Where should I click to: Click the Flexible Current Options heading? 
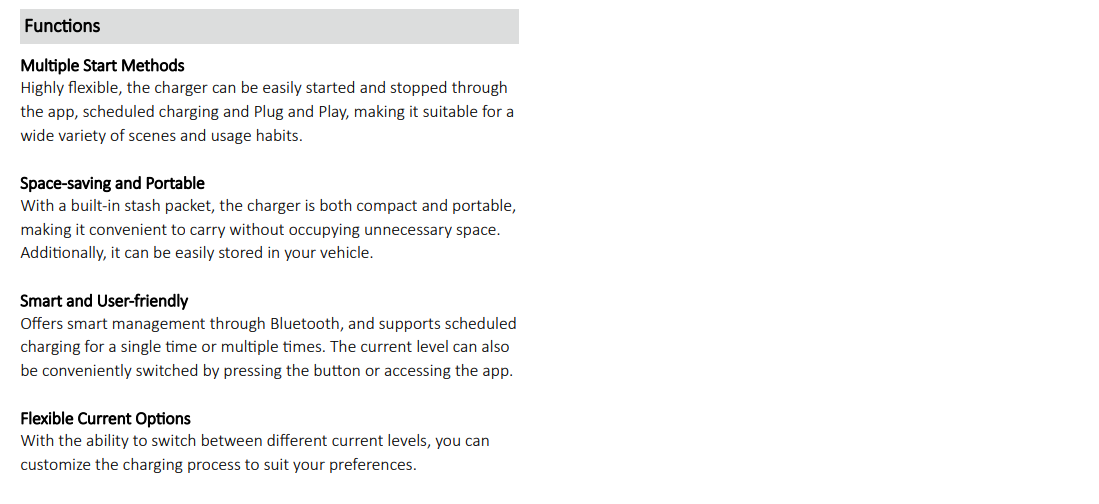pos(105,418)
